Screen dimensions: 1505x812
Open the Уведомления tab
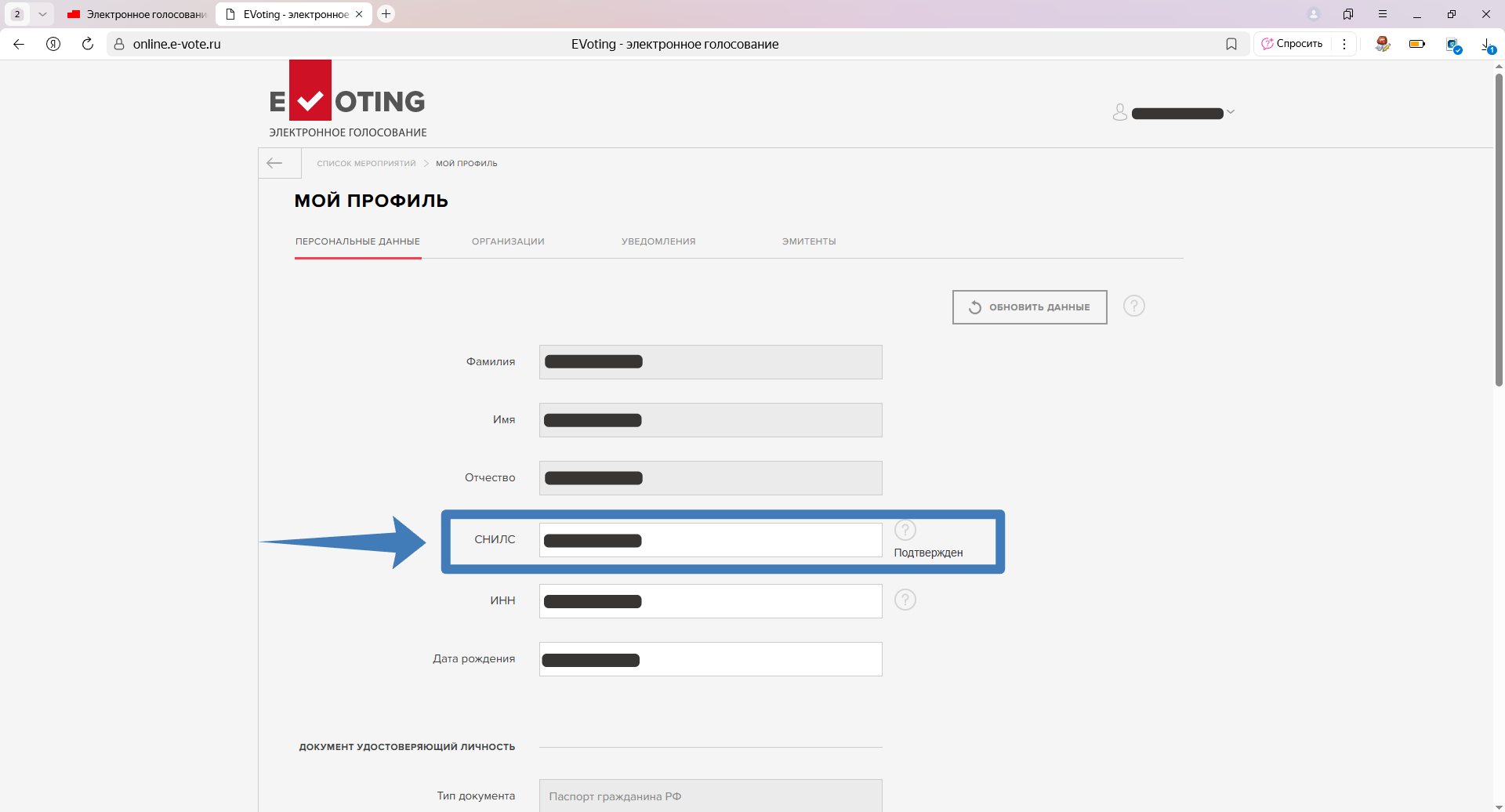click(x=658, y=241)
